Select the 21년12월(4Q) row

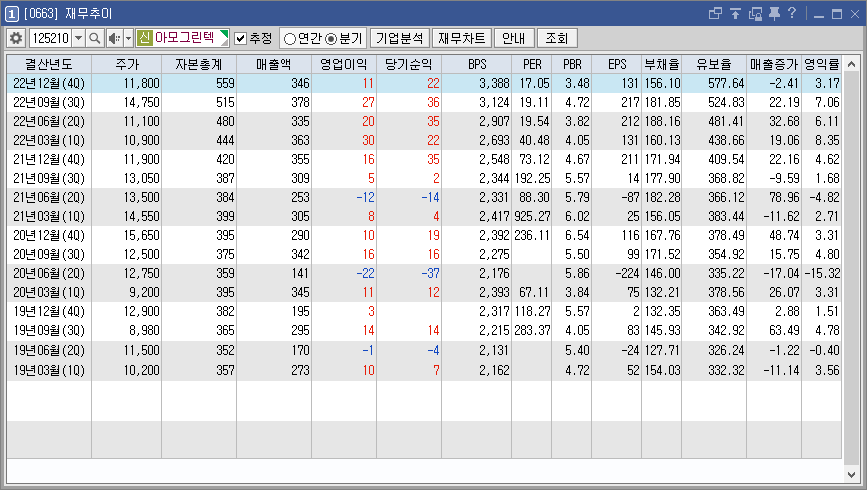(x=424, y=159)
